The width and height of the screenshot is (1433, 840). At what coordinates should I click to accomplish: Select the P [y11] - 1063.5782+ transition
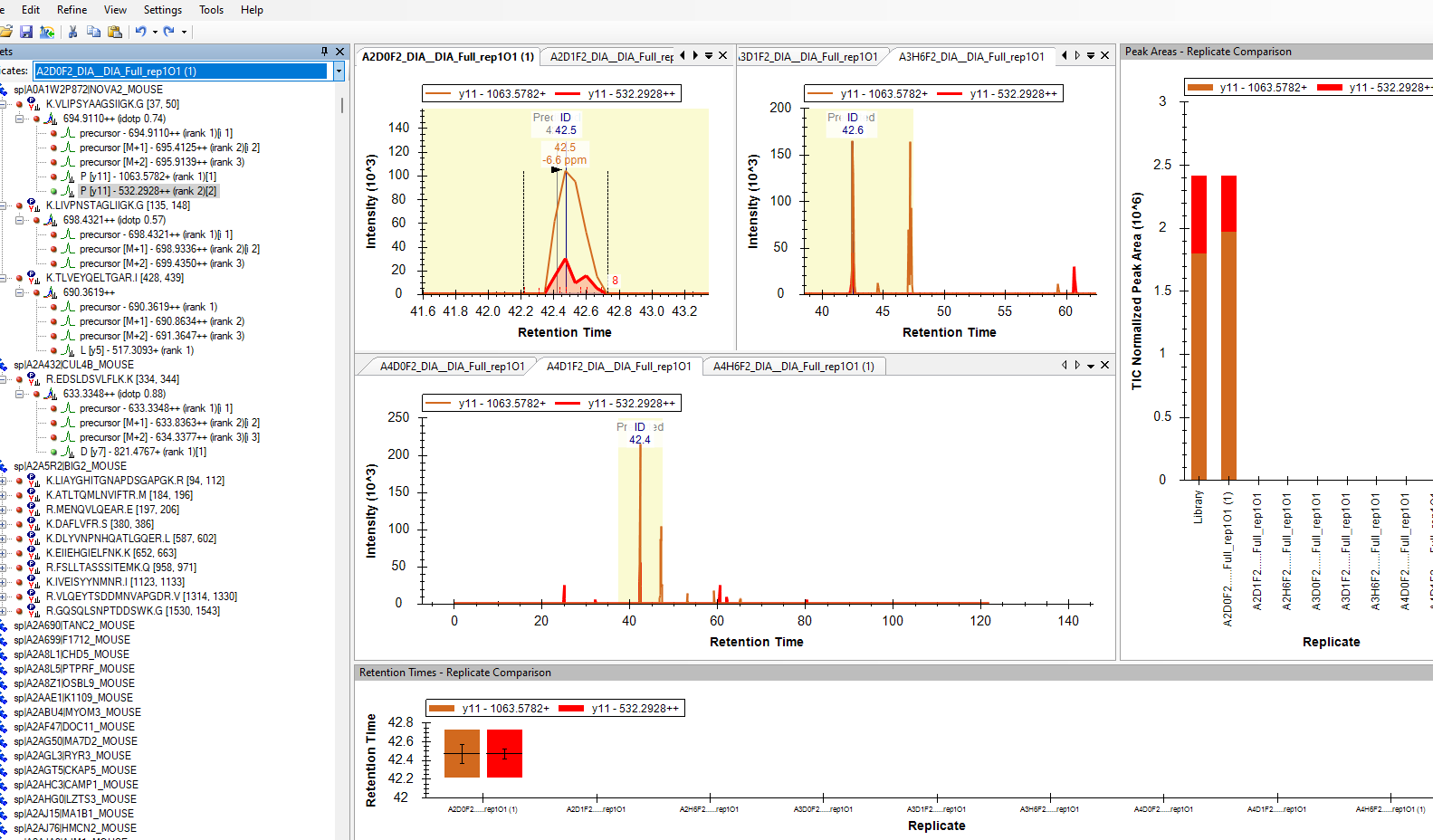(x=148, y=177)
